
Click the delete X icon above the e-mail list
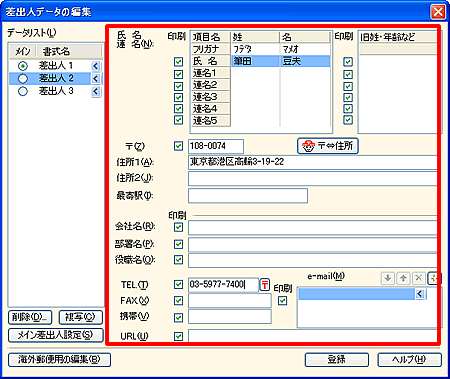[x=419, y=278]
